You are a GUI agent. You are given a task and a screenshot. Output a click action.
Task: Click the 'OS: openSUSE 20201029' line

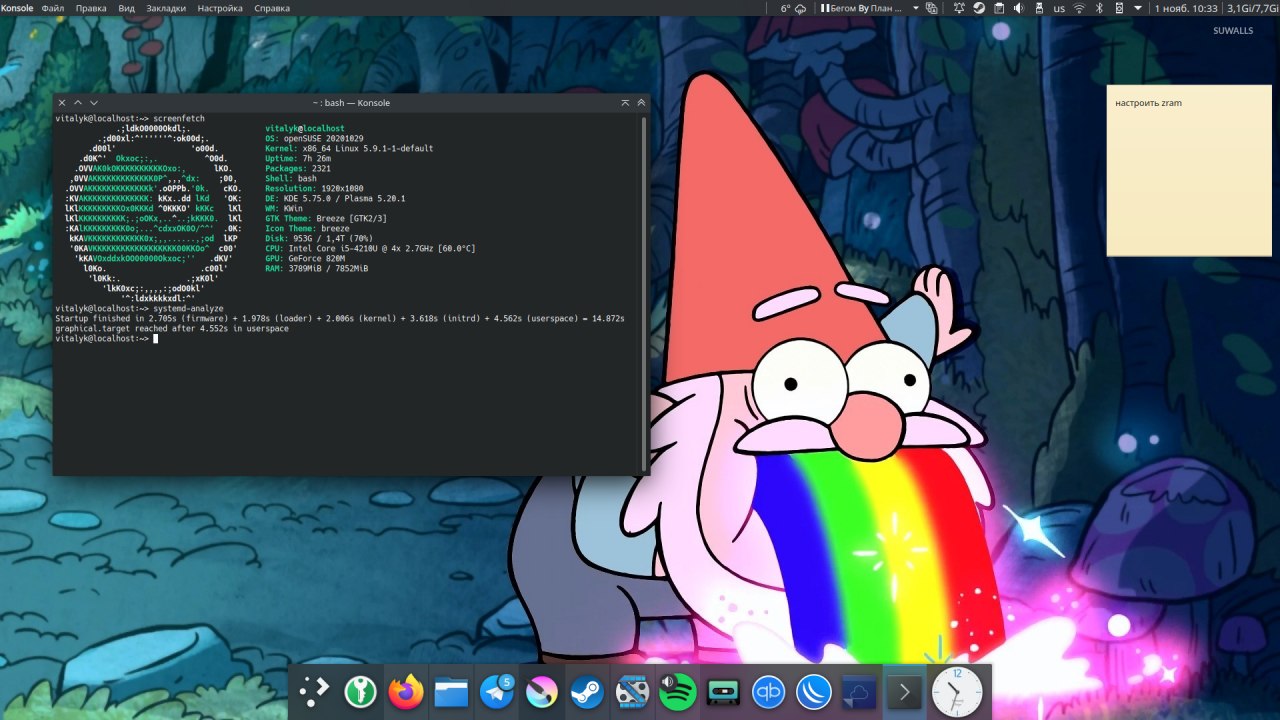314,138
